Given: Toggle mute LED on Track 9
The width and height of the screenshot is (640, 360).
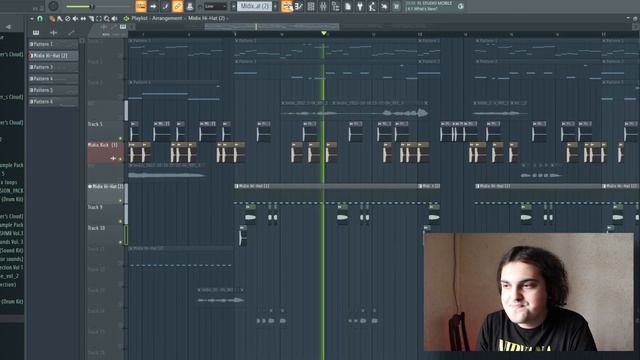Looking at the screenshot, I should pyautogui.click(x=120, y=221).
